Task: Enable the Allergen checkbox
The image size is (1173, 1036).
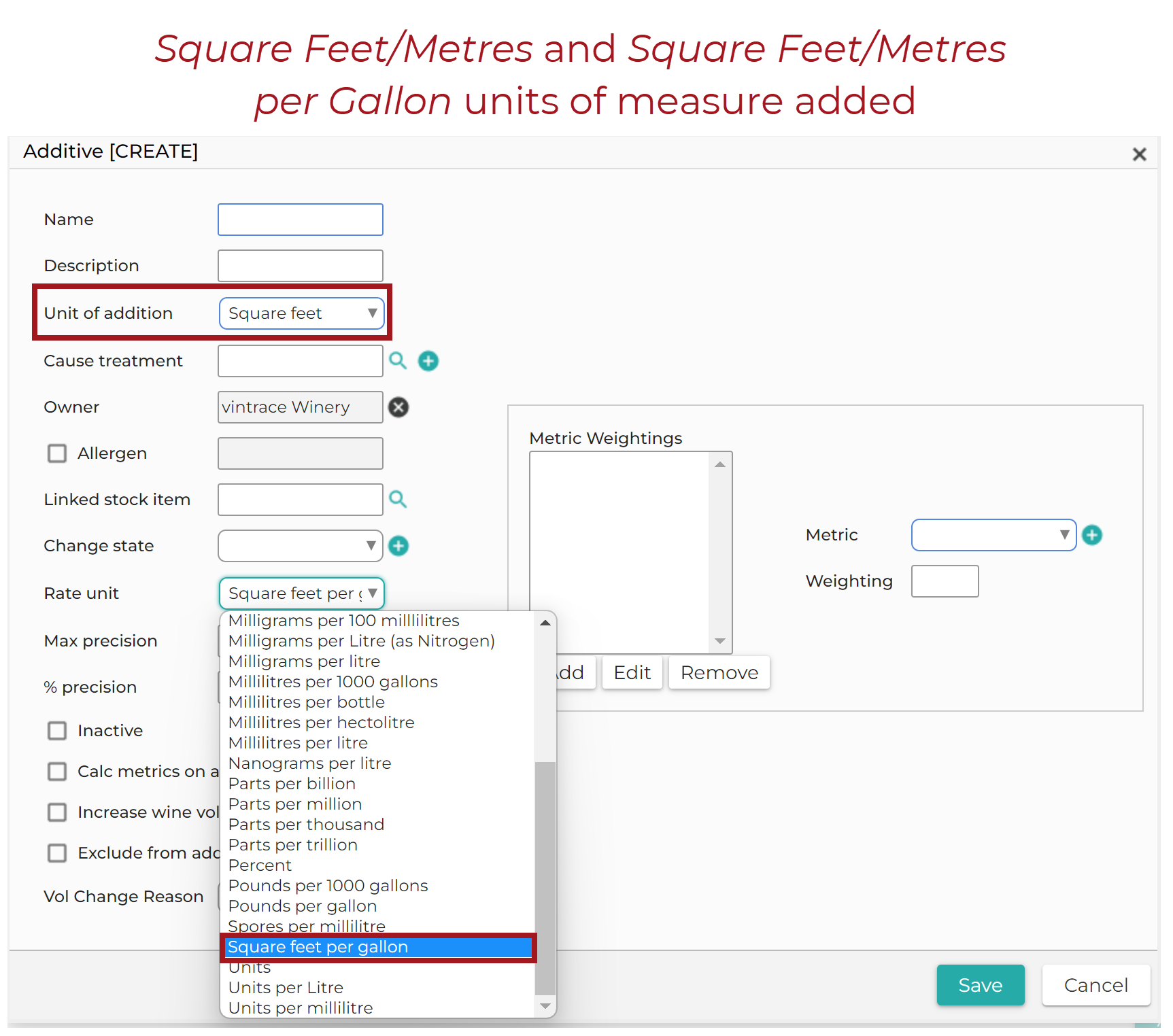Action: click(x=57, y=453)
